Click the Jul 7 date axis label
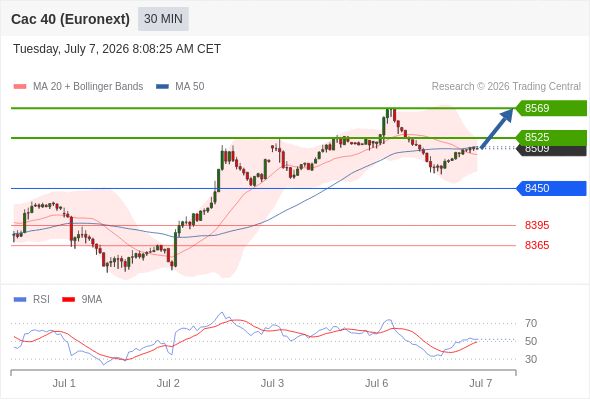 [481, 383]
